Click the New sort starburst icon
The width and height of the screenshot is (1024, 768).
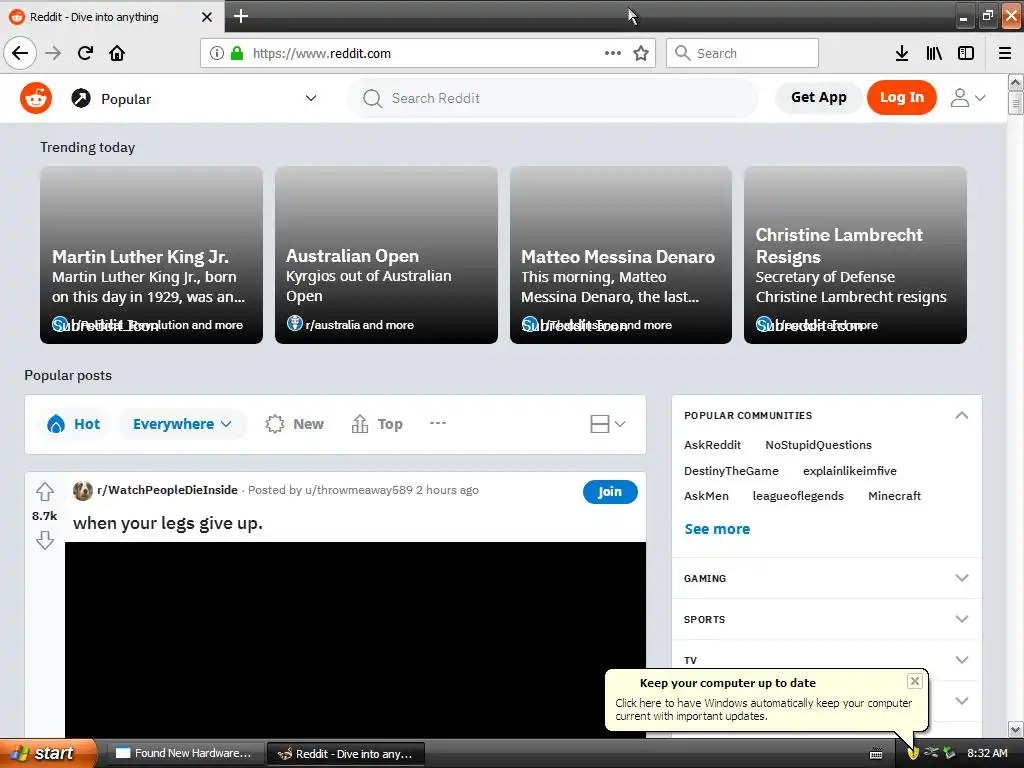pyautogui.click(x=275, y=424)
